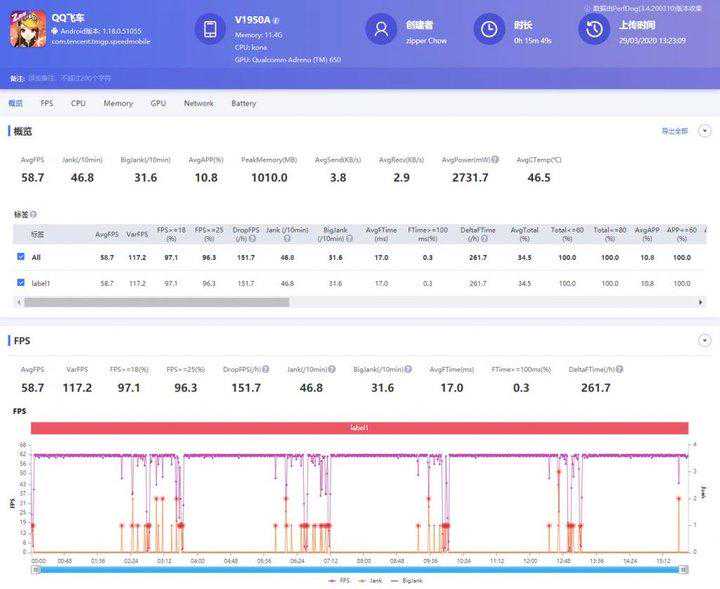Open the Battery tab
Screen dimensions: 720x589
243,103
